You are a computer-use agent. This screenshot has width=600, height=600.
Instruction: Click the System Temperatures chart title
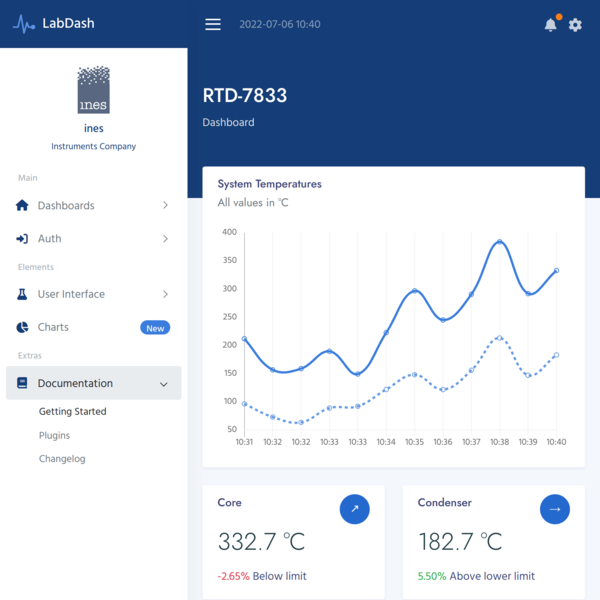coord(269,184)
